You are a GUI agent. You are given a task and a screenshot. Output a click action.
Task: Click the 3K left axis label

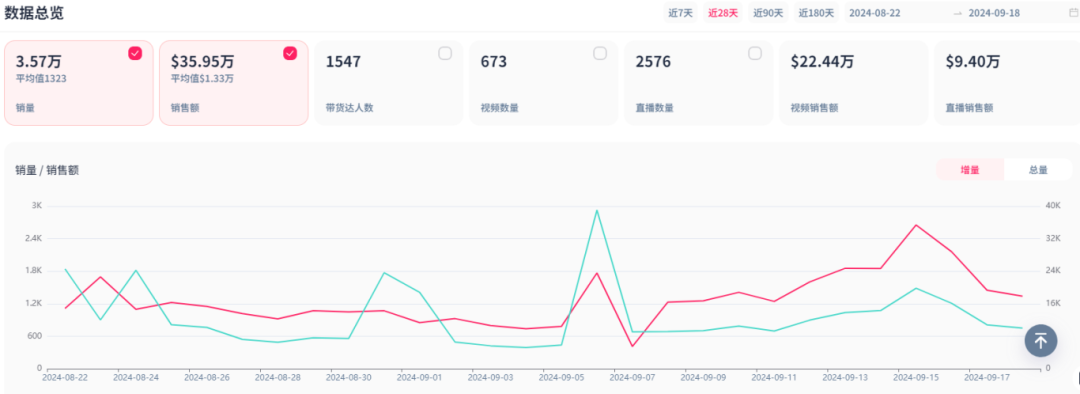[x=37, y=206]
